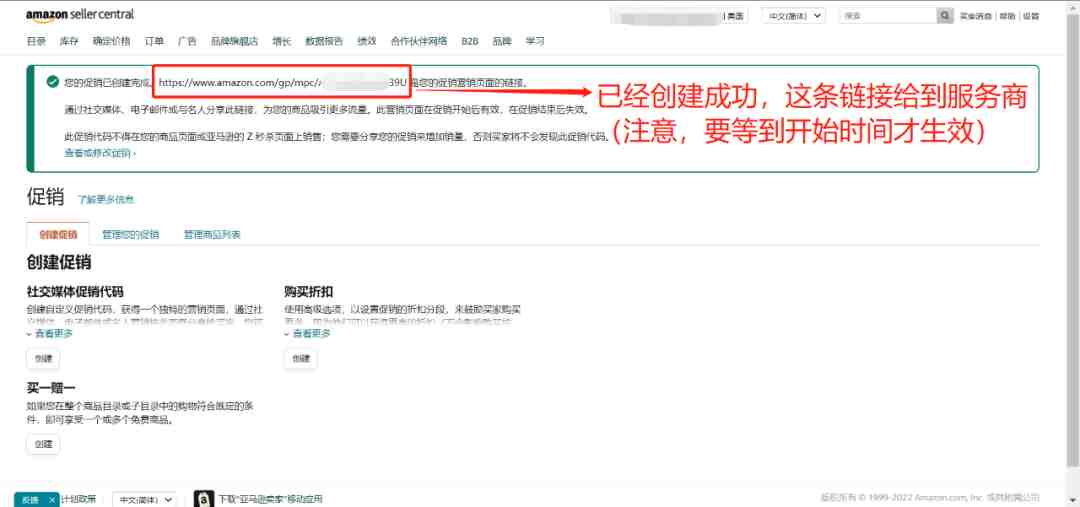This screenshot has height=507, width=1080.
Task: Open the 合作伙伴网络 partner network menu
Action: 419,41
